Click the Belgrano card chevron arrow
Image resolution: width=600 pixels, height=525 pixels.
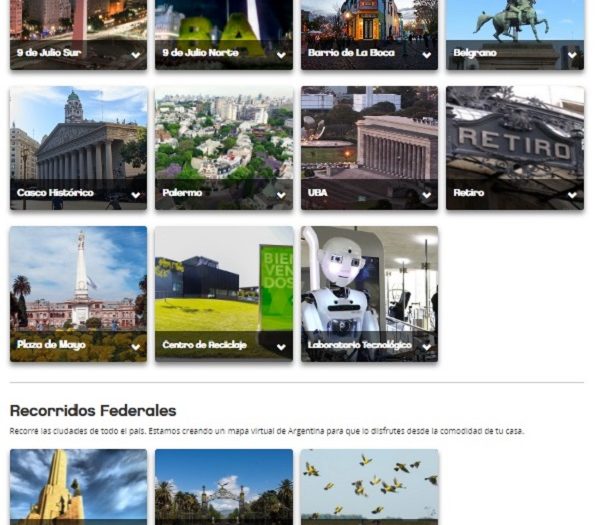click(x=572, y=55)
